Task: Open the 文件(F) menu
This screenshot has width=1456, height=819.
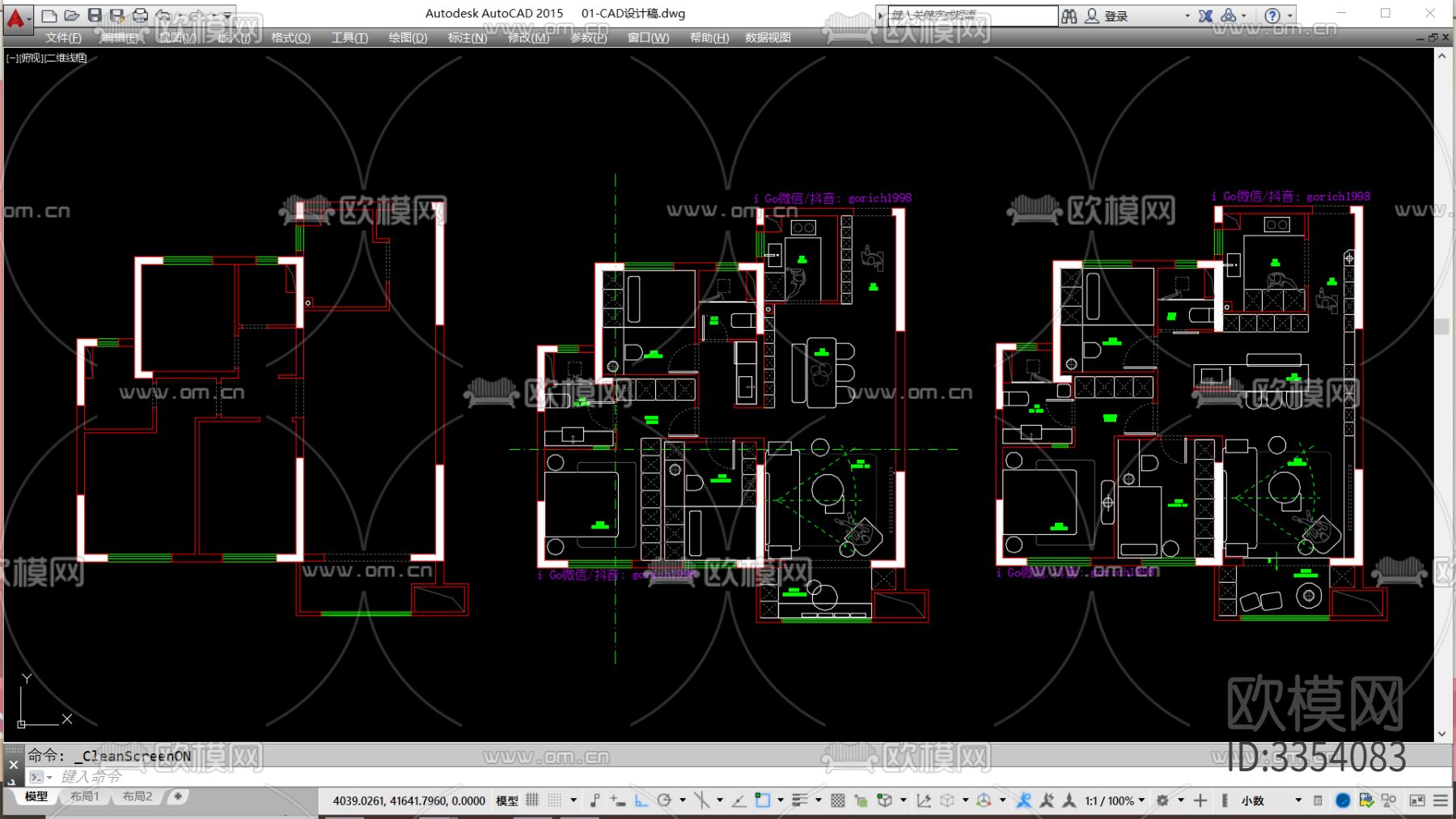Action: coord(63,37)
